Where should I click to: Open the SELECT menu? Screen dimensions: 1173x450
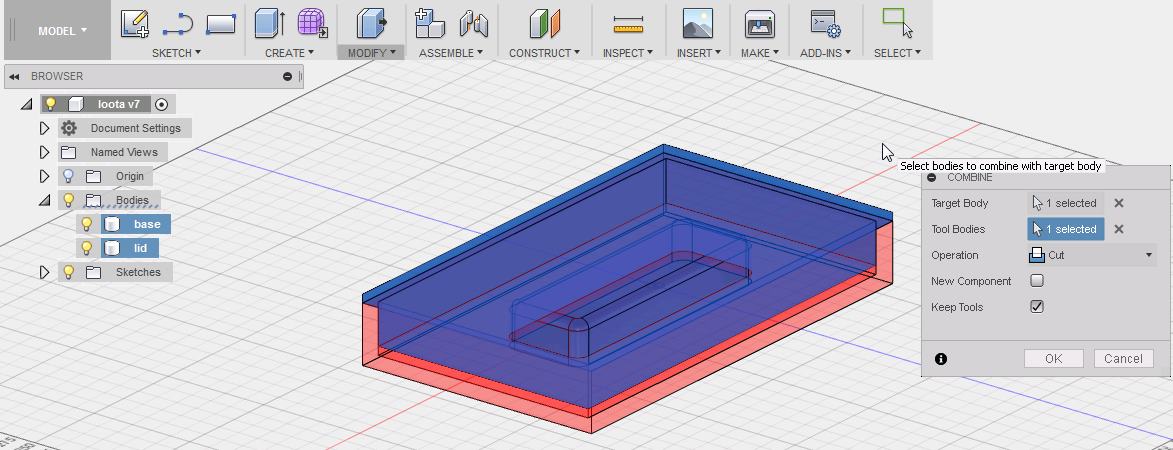coord(898,53)
